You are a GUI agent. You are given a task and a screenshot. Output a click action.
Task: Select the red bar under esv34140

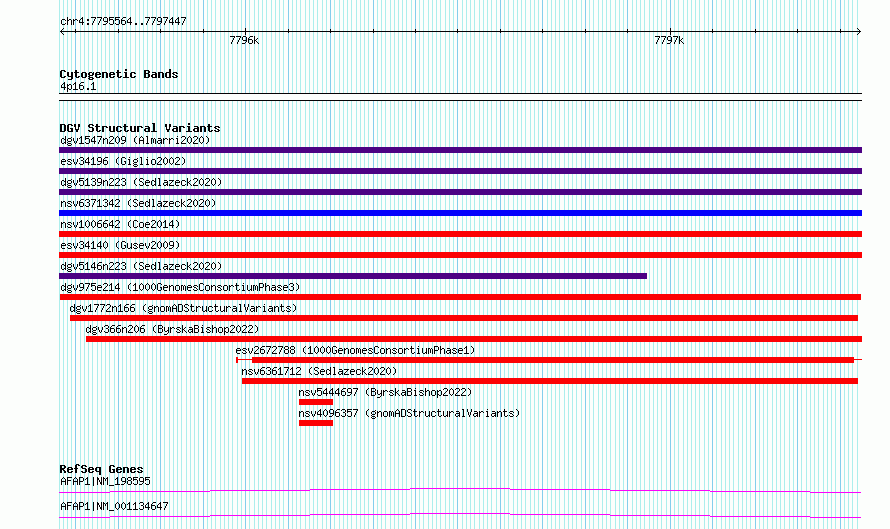point(460,255)
